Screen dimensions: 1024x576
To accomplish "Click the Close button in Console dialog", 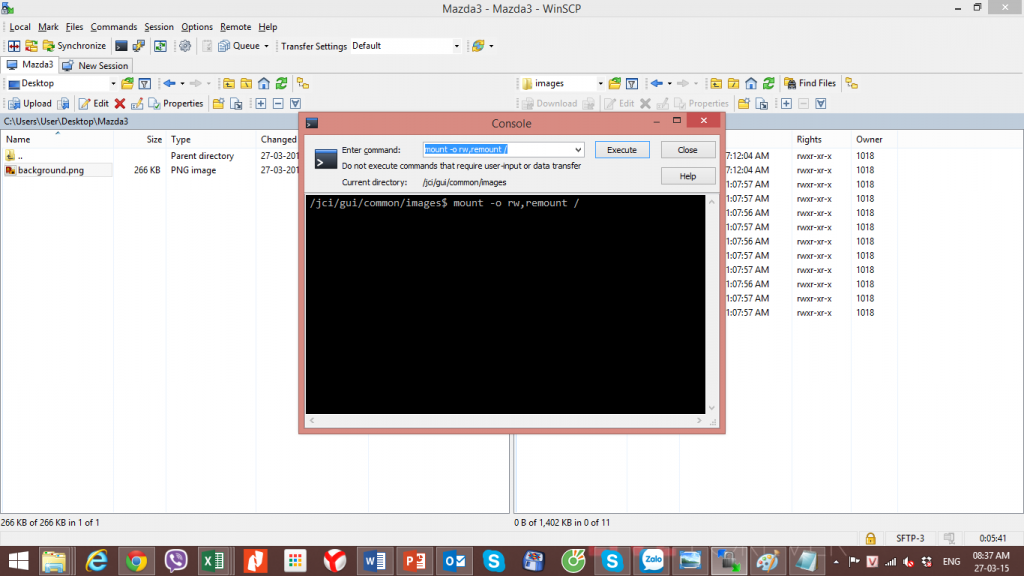I will tap(687, 150).
